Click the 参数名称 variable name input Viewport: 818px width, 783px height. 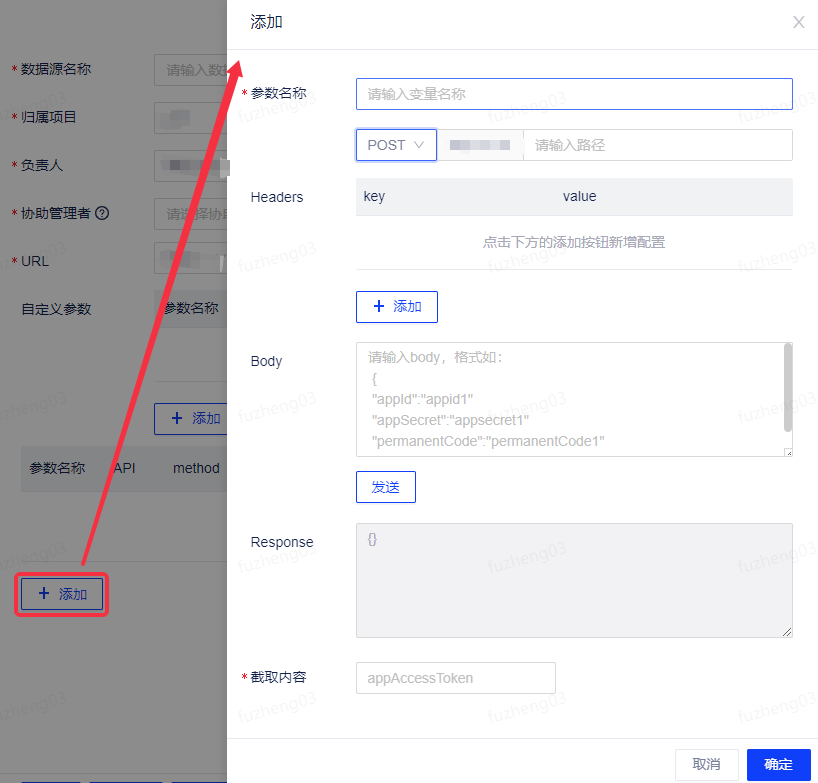pos(574,93)
